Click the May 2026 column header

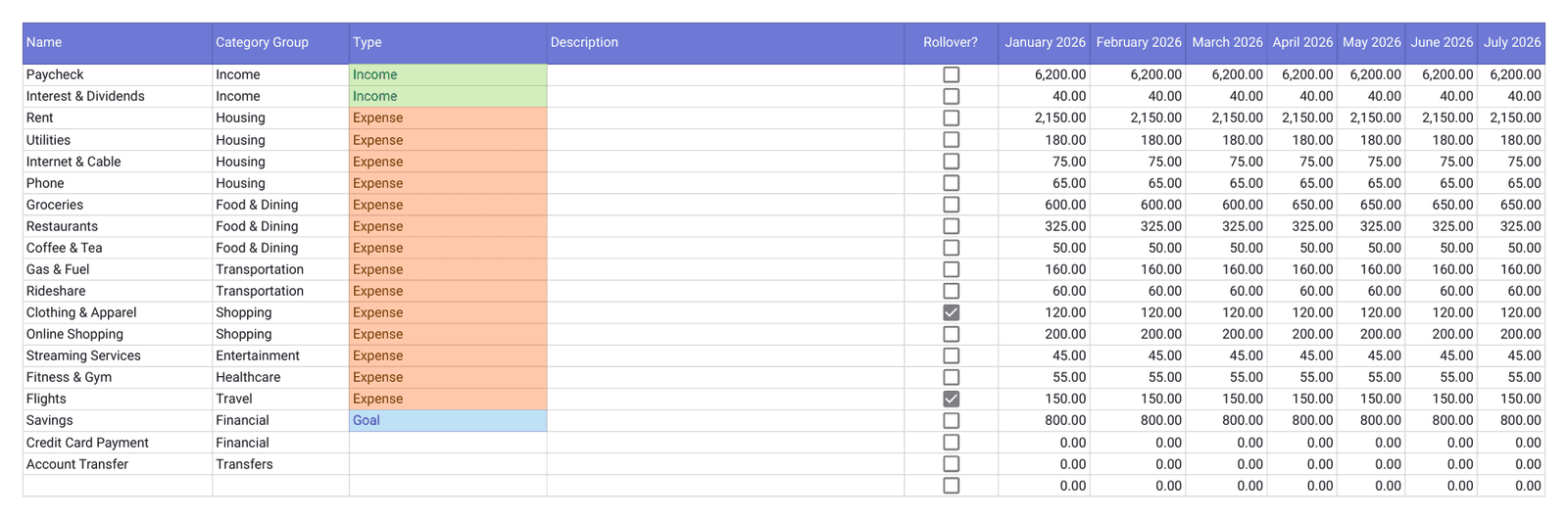pos(1371,43)
